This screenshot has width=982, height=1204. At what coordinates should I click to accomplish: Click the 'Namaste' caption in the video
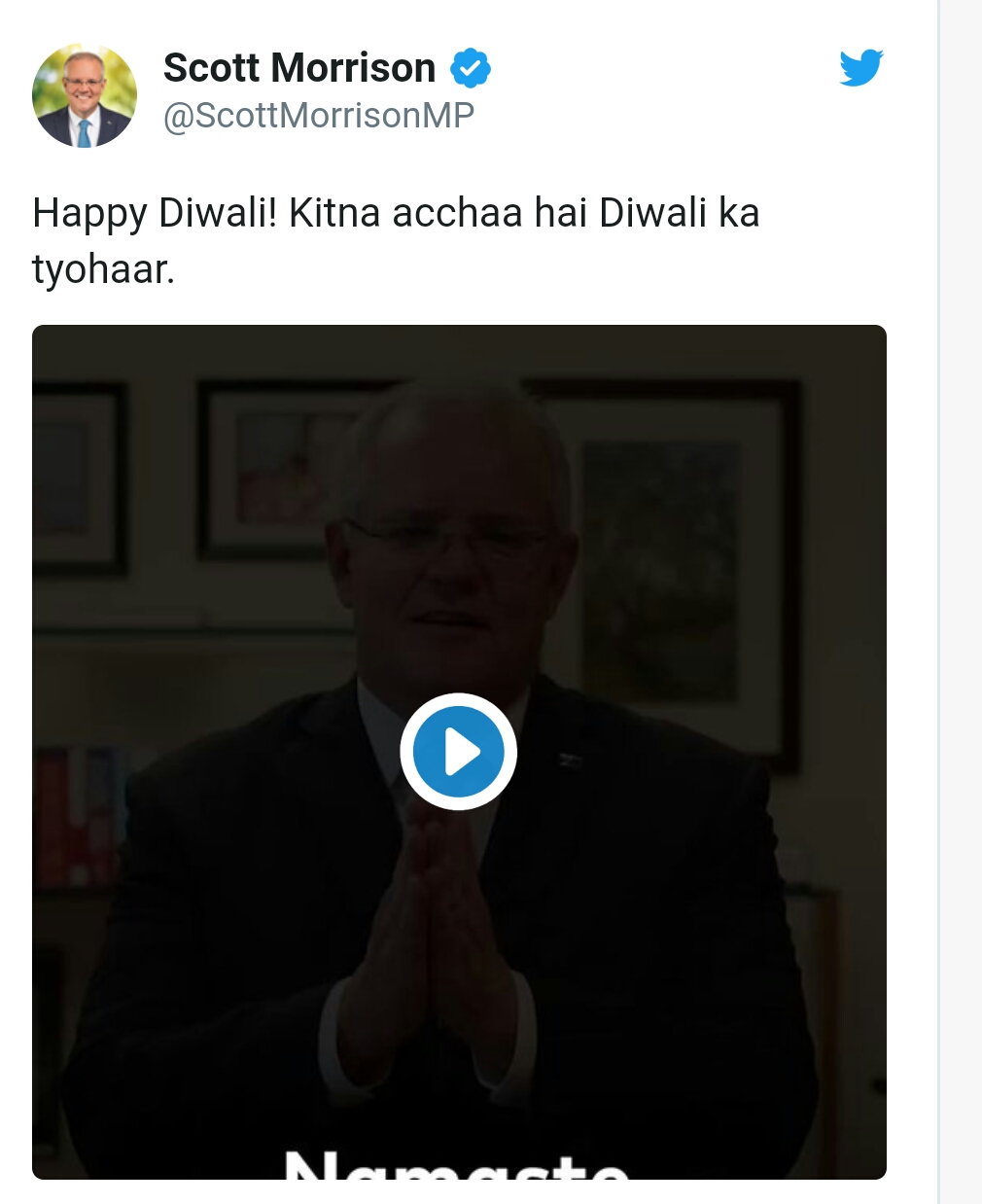[457, 1165]
